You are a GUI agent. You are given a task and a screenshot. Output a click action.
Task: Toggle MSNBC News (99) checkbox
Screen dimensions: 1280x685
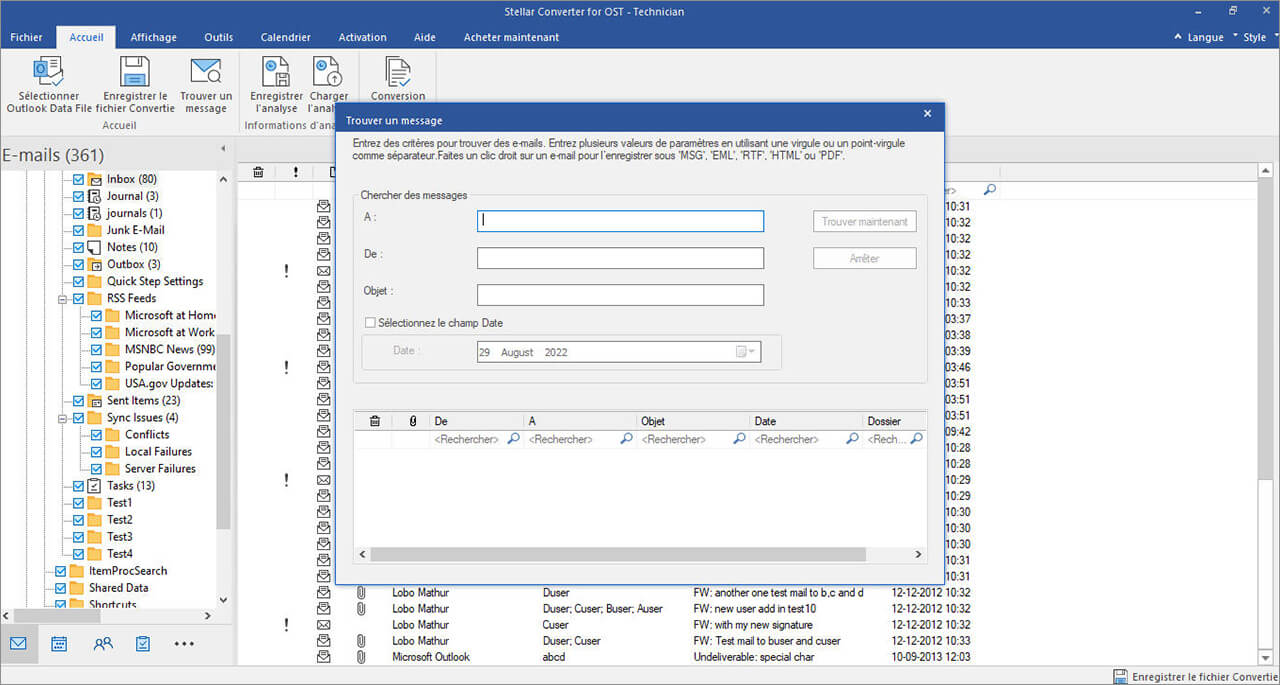[x=96, y=349]
